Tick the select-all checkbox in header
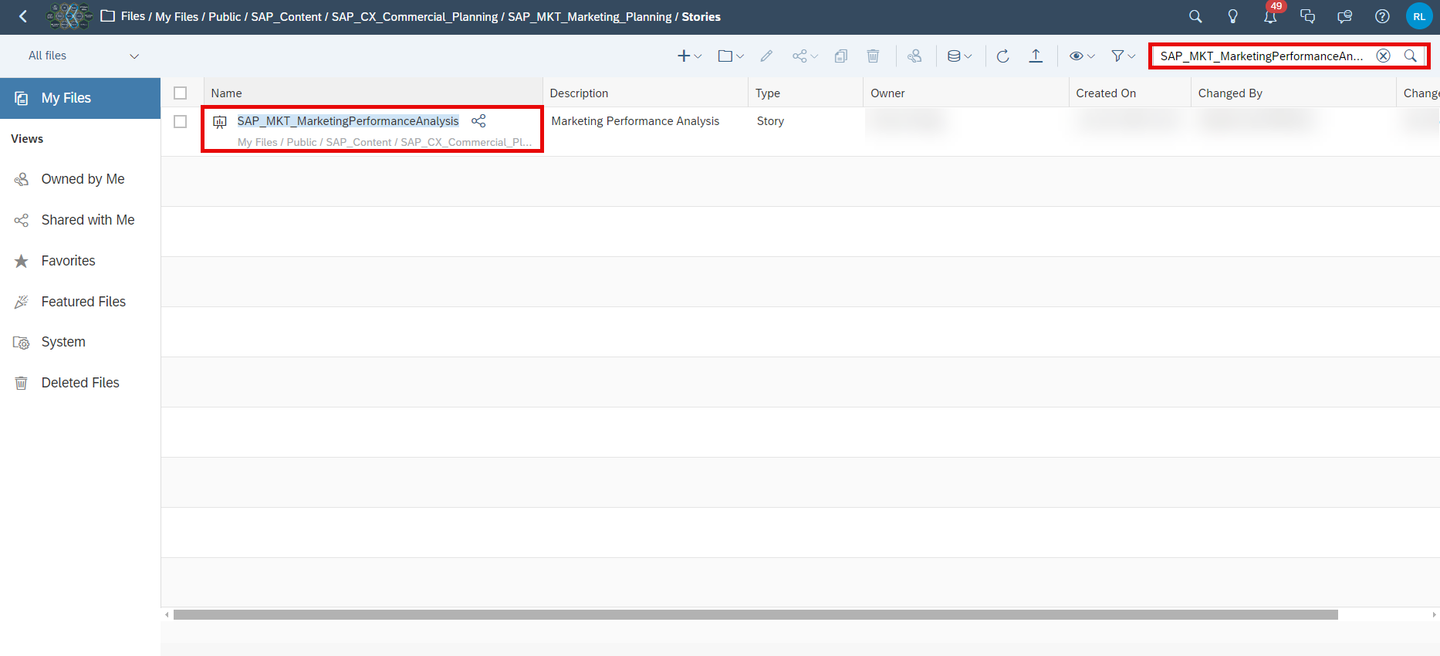The width and height of the screenshot is (1440, 656). (180, 93)
